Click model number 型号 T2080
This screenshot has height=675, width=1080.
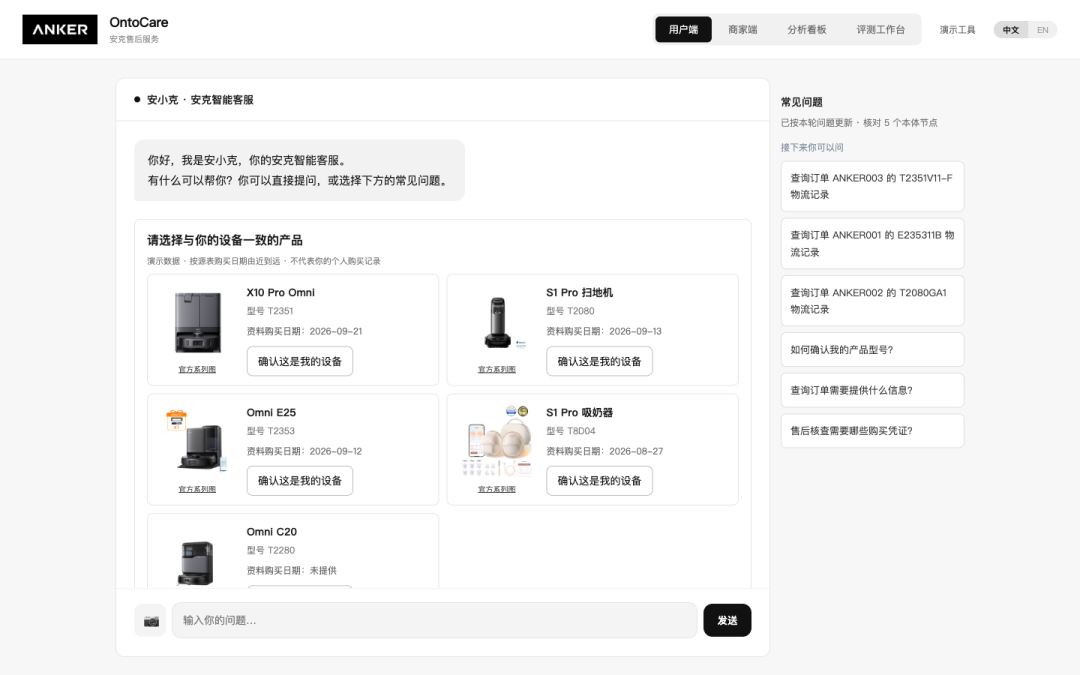(570, 311)
